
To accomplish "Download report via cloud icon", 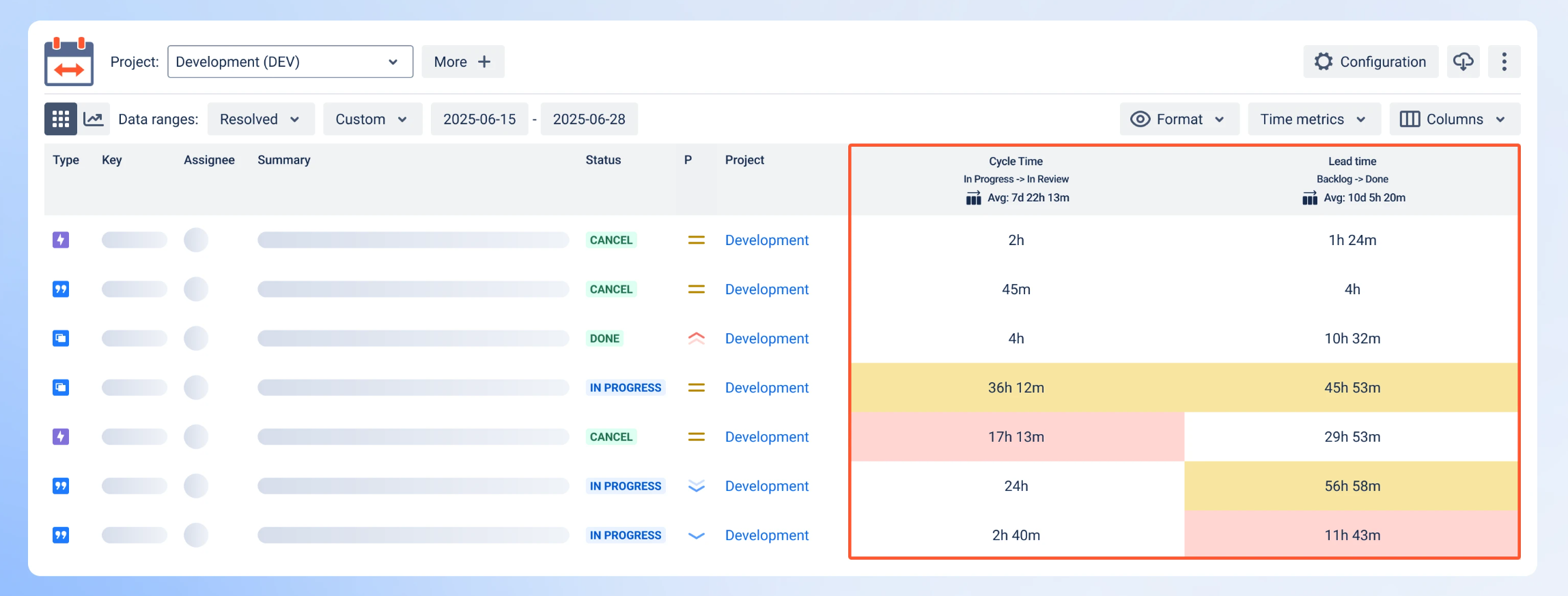I will tap(1463, 62).
